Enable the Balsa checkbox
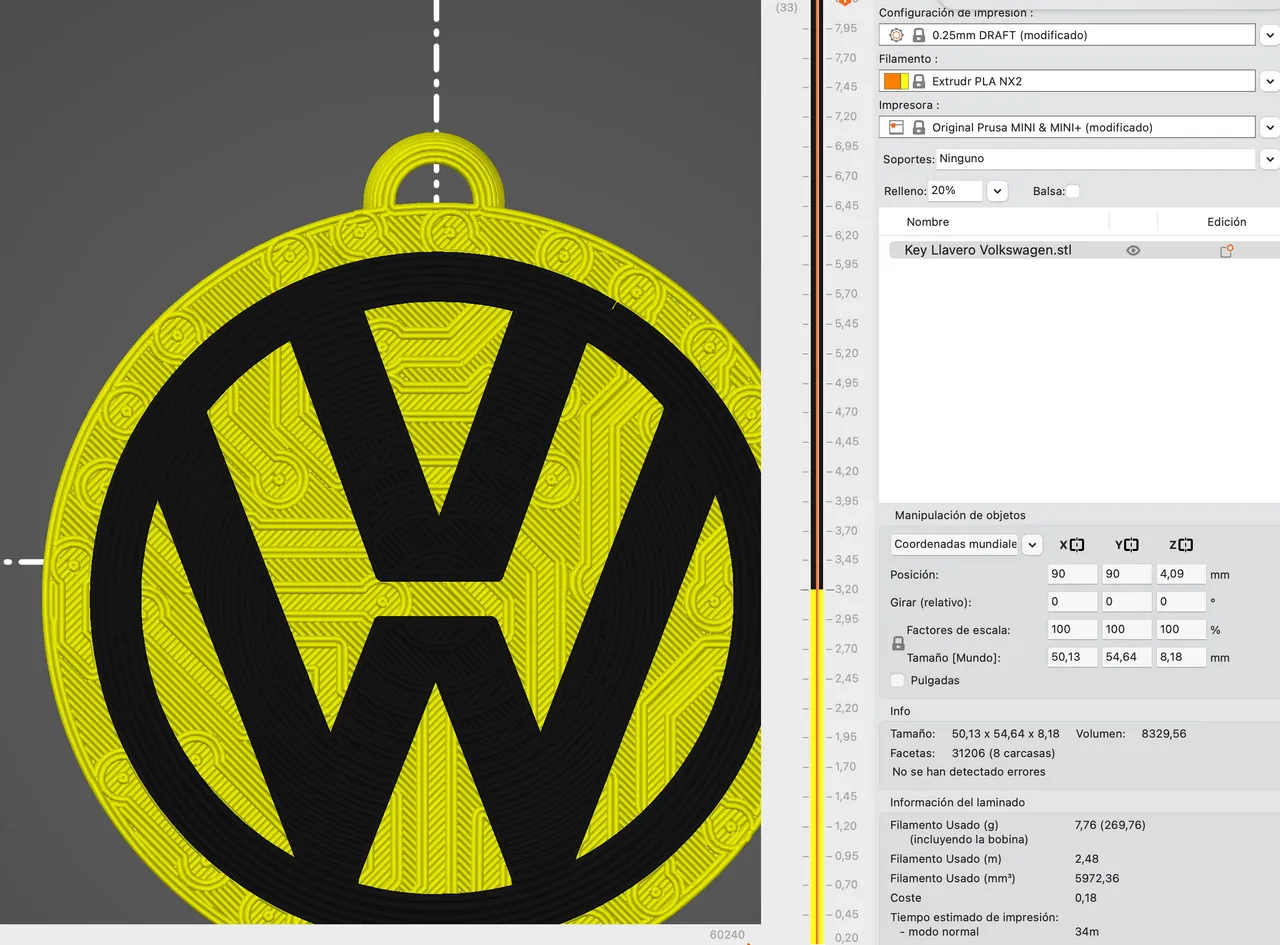 pyautogui.click(x=1073, y=191)
